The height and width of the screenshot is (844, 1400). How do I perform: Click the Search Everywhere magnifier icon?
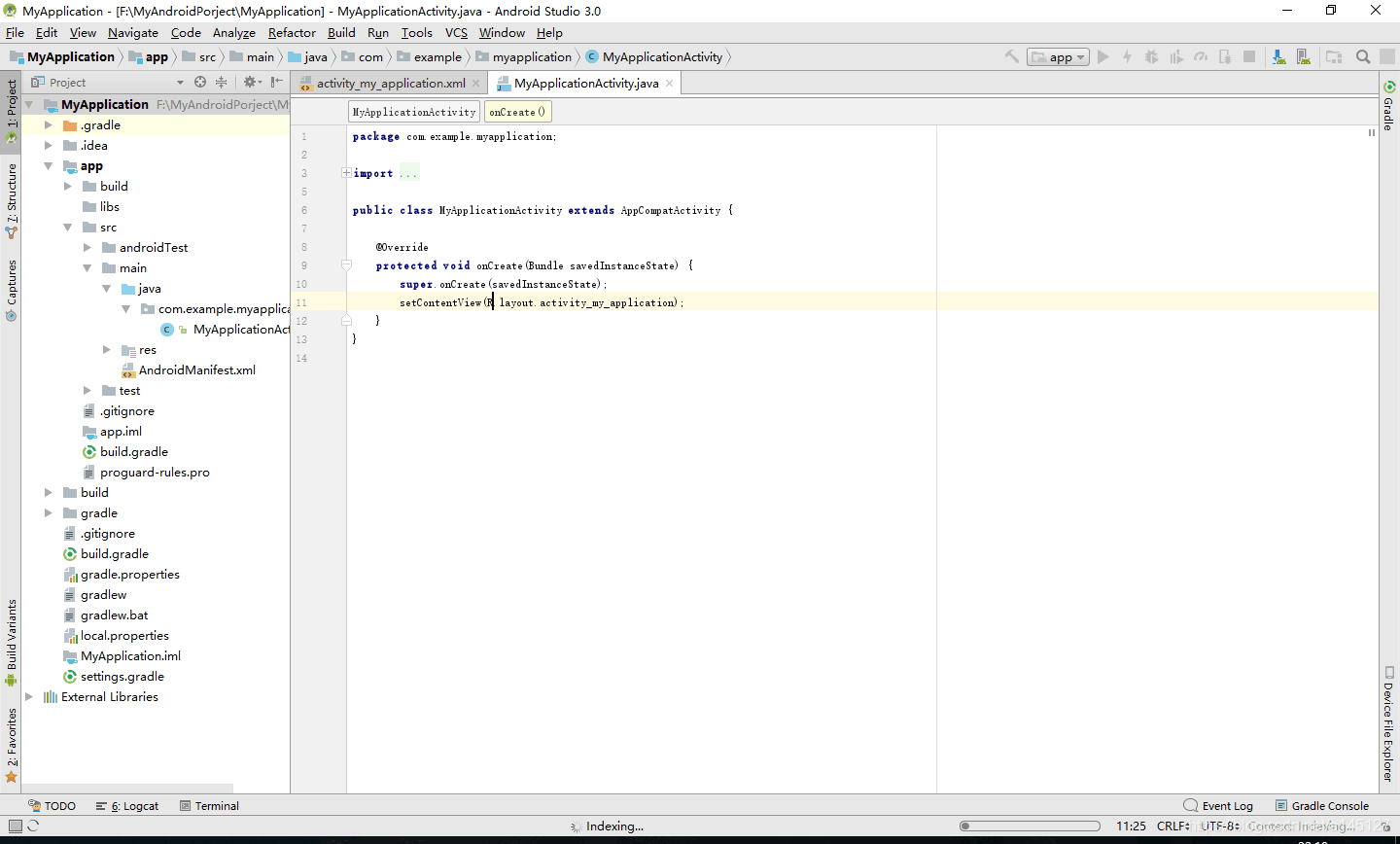[x=1363, y=56]
